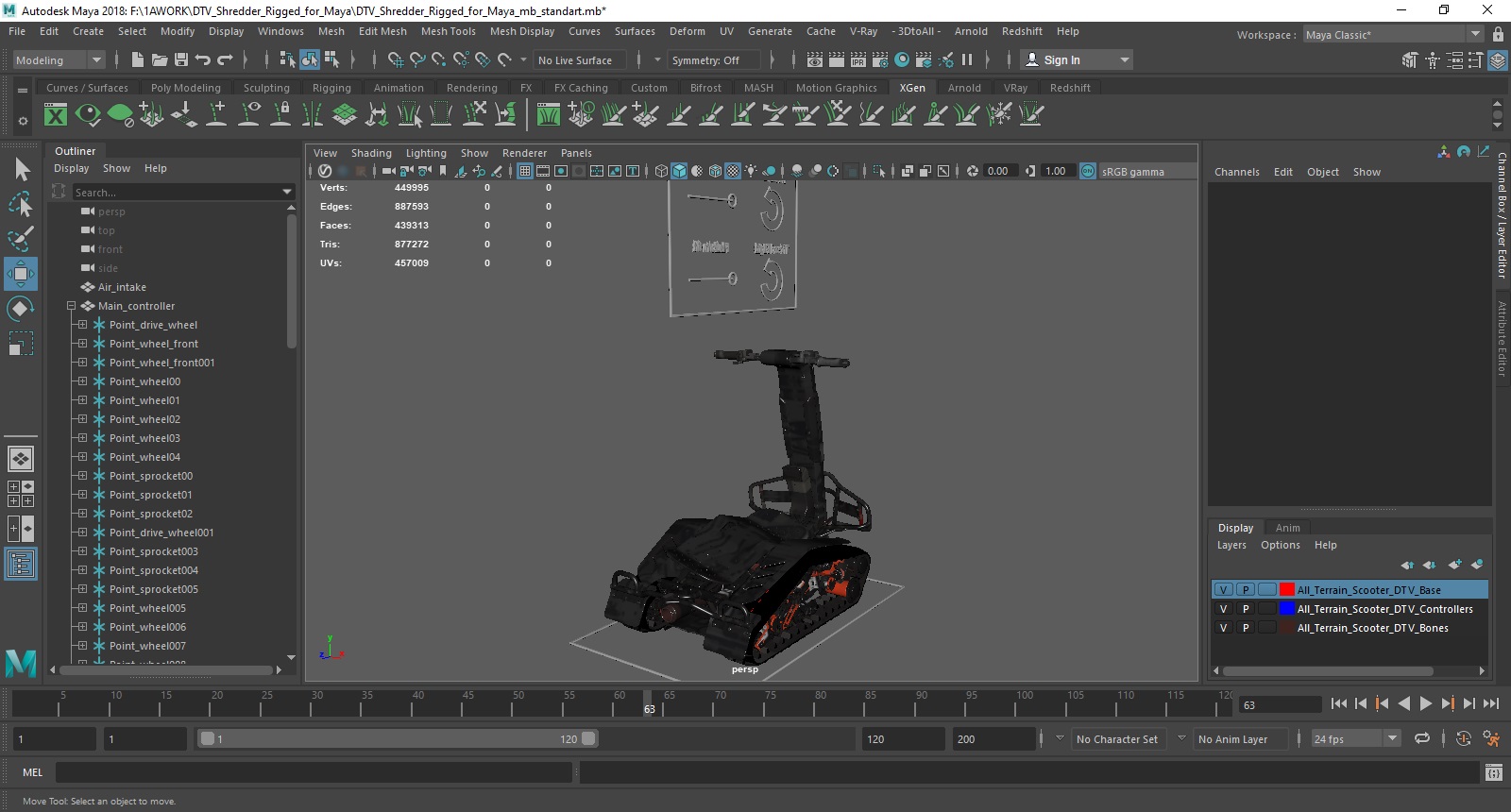Activate the Move tool

[x=21, y=274]
